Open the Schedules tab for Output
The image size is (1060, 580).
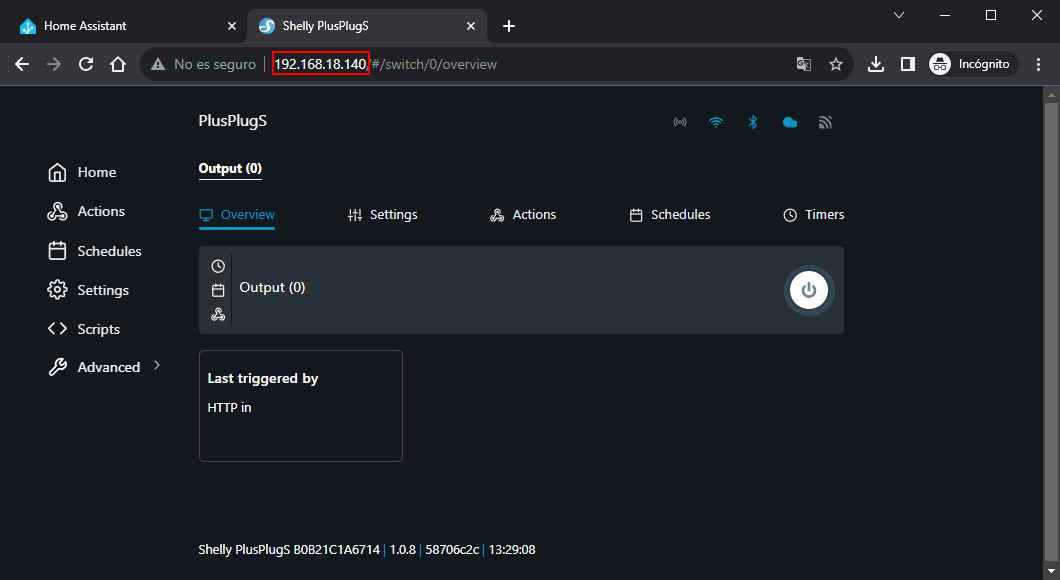(x=669, y=215)
